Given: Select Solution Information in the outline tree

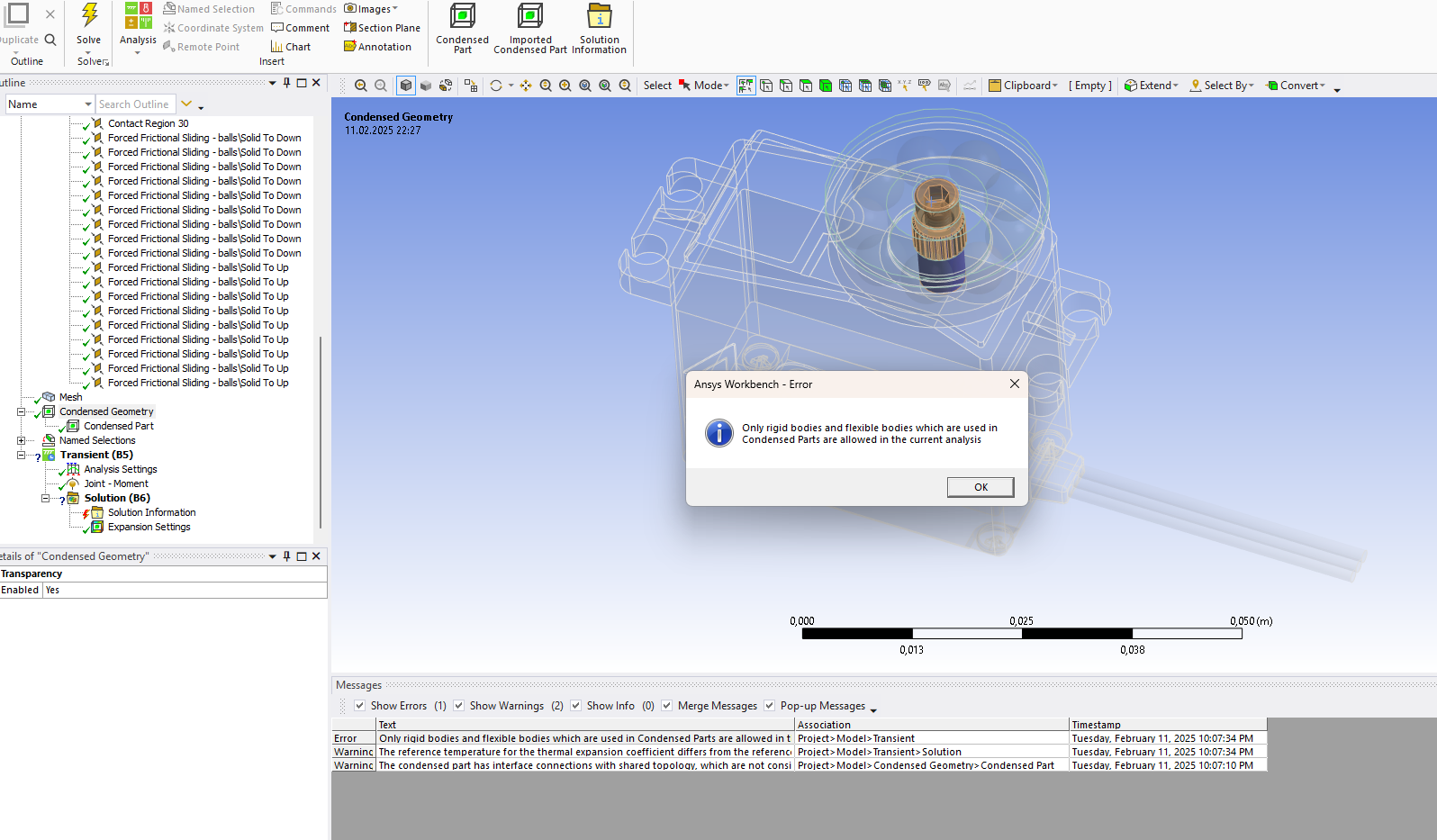Looking at the screenshot, I should 152,512.
